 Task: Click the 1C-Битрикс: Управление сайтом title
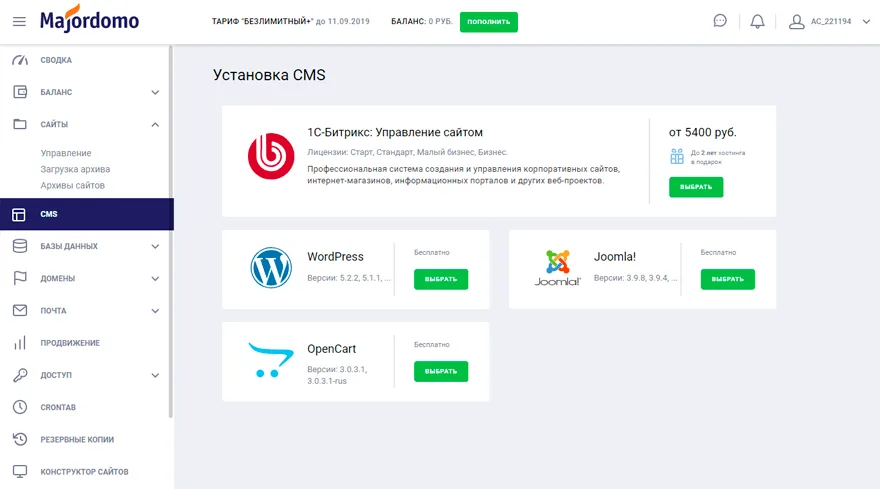tap(395, 132)
